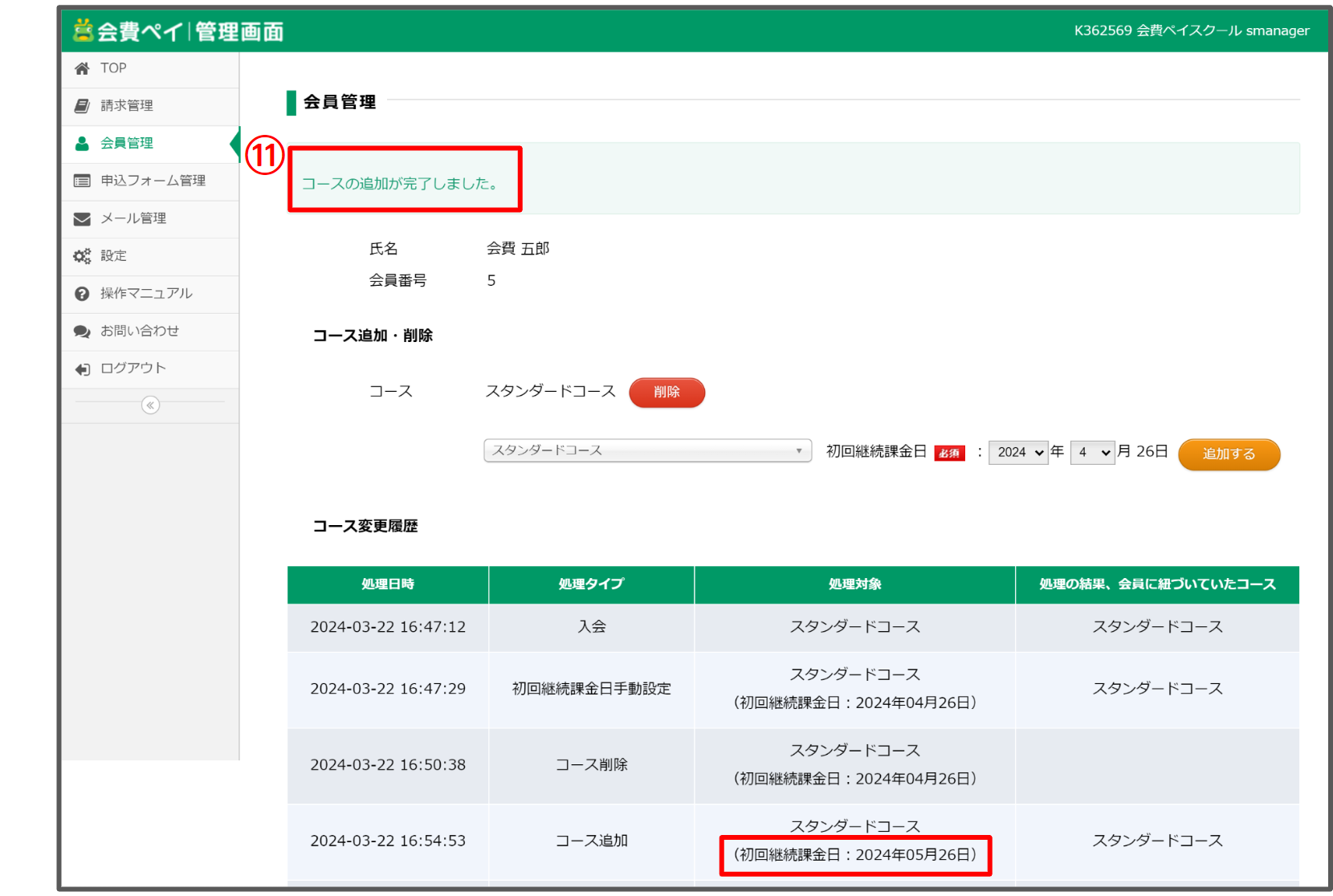Click the home icon beside TOP

click(82, 69)
